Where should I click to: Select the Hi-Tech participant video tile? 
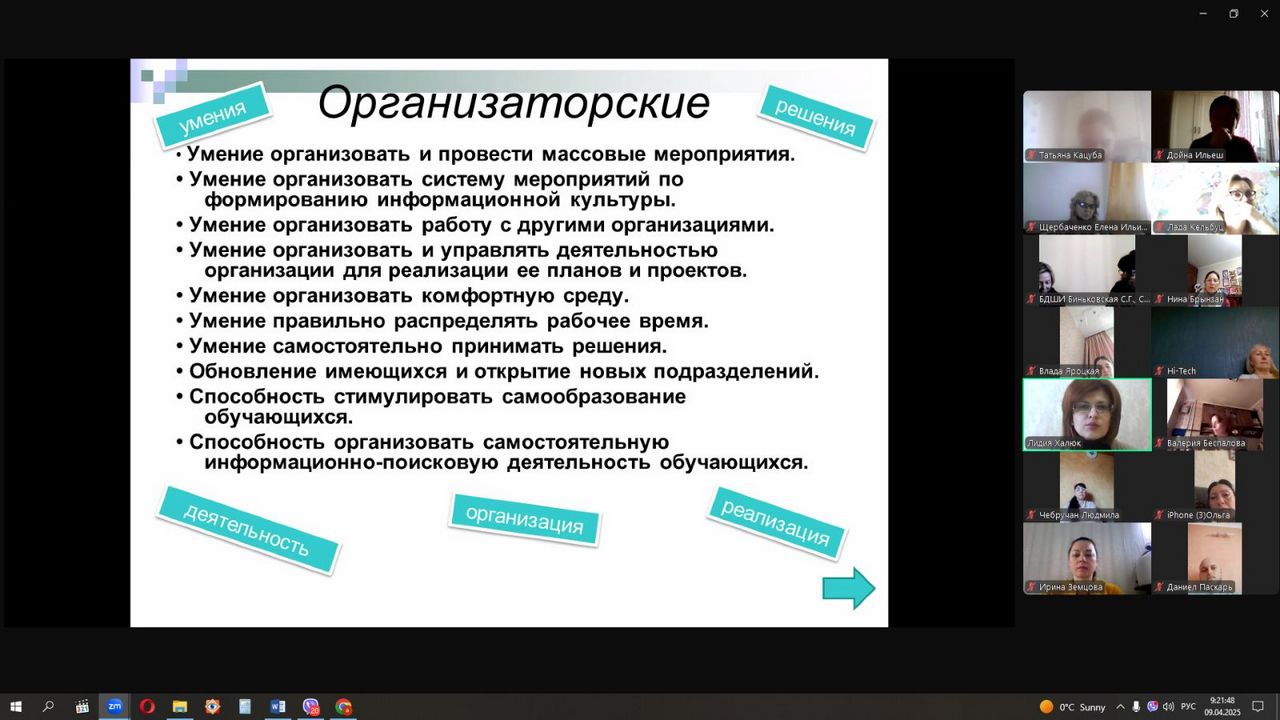(1215, 342)
